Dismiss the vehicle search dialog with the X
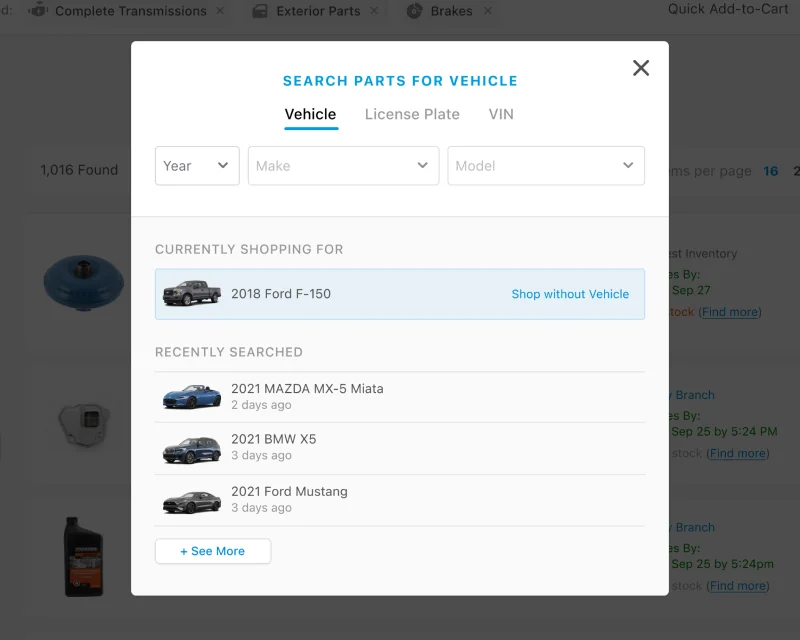The image size is (800, 640). click(x=641, y=68)
